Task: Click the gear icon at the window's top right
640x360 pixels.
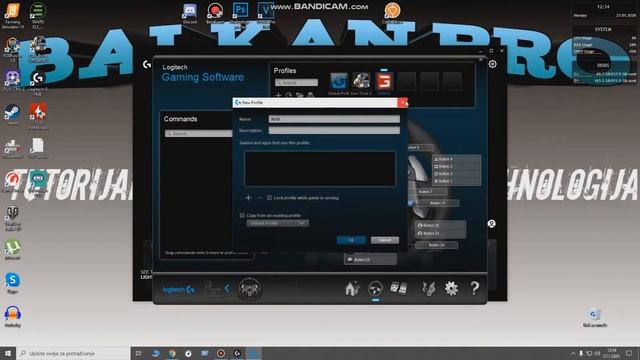Action: 493,64
